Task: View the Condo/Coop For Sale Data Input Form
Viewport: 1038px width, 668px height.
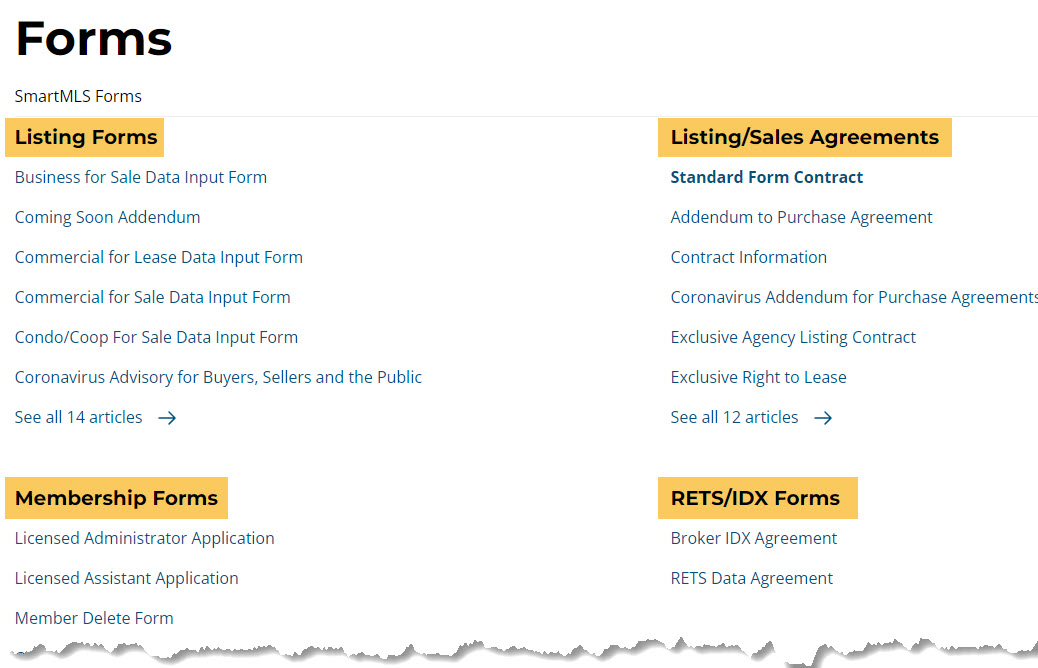Action: [156, 337]
